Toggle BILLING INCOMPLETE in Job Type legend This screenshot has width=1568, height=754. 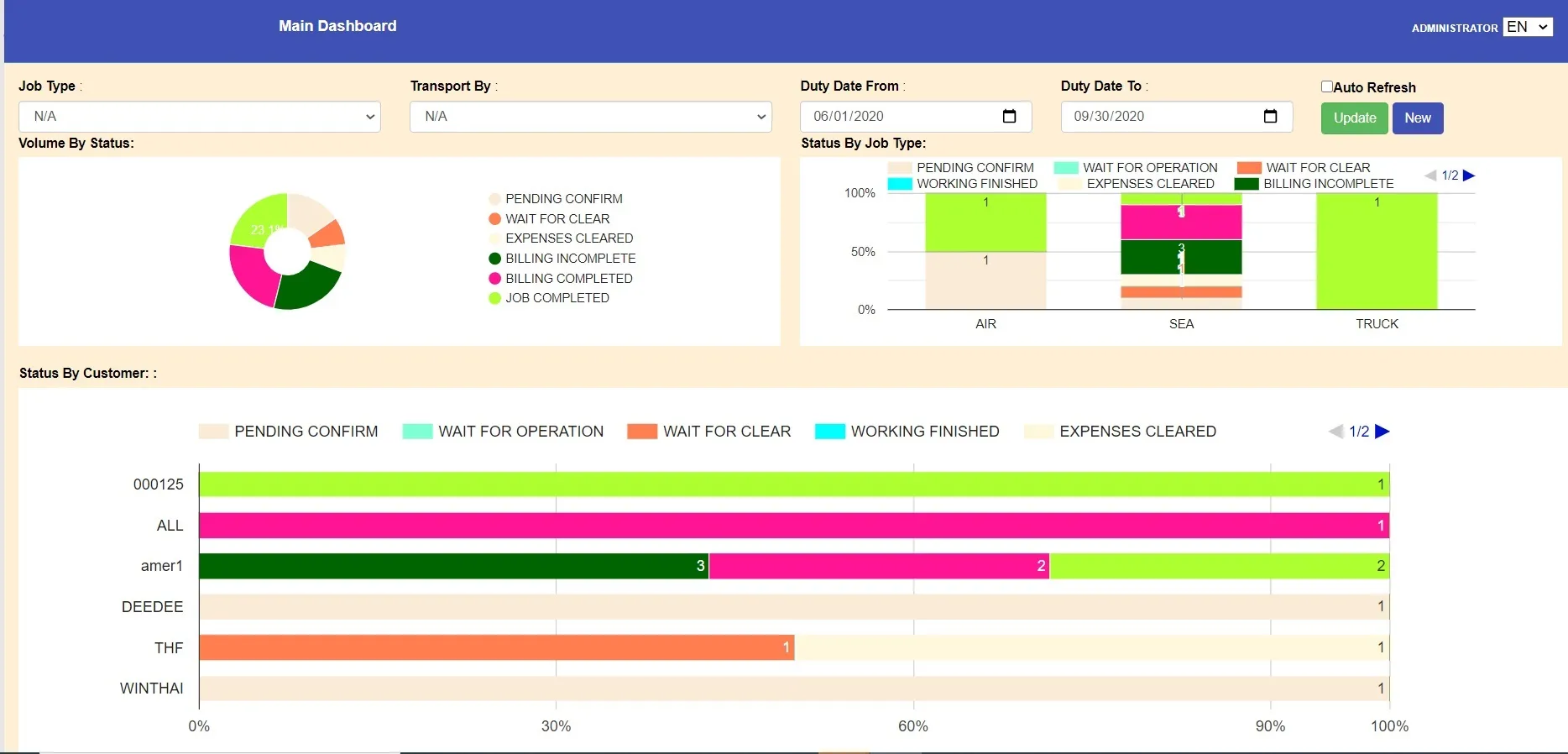pyautogui.click(x=1315, y=184)
